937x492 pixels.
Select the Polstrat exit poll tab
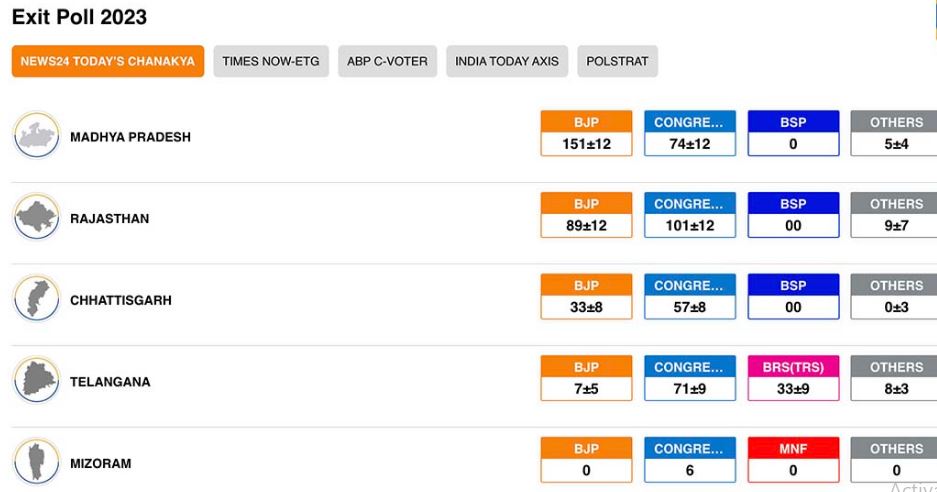point(617,61)
